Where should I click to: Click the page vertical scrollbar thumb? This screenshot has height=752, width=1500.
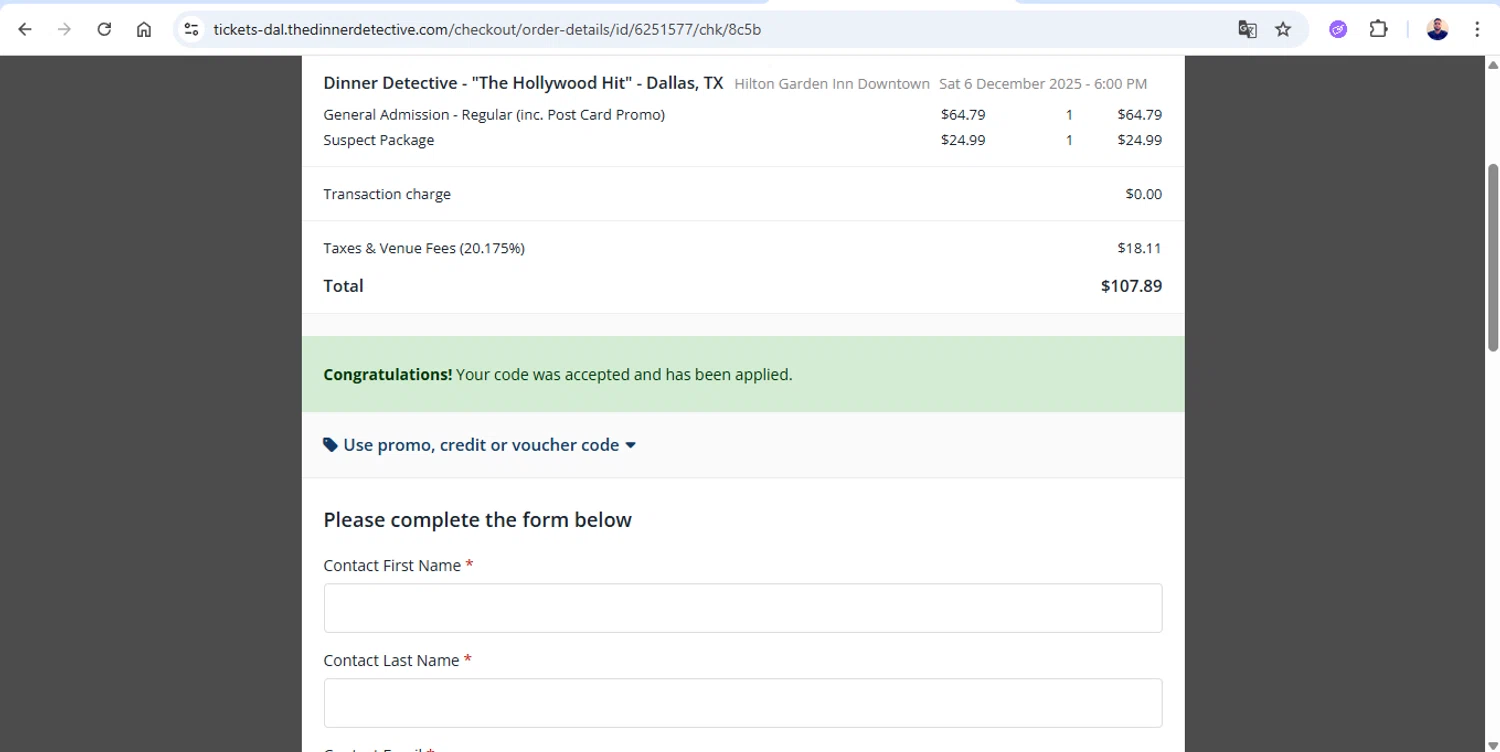[1492, 257]
